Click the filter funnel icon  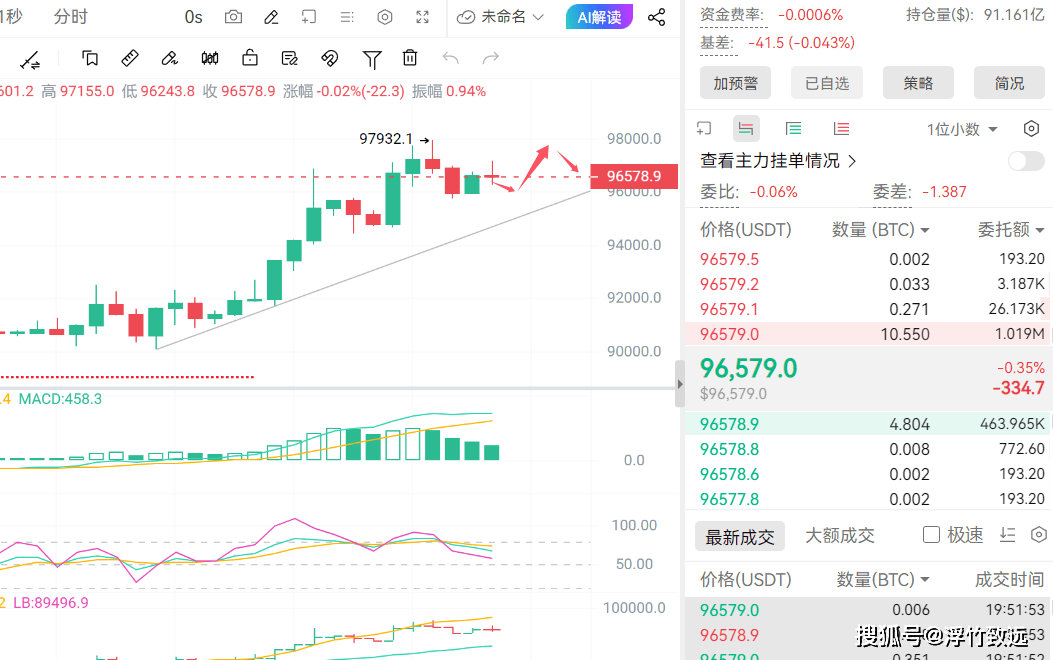pyautogui.click(x=372, y=59)
